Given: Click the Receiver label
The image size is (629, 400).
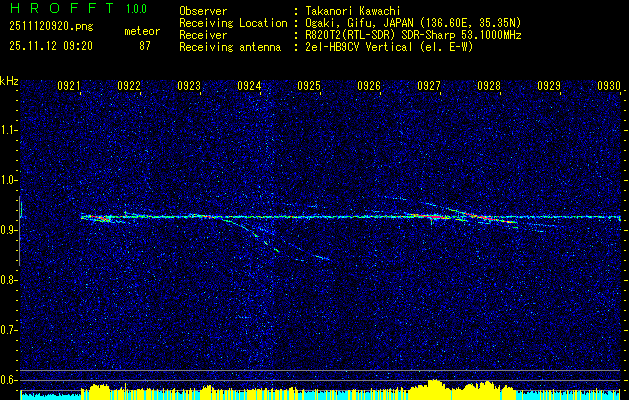Looking at the screenshot, I should coord(203,35).
